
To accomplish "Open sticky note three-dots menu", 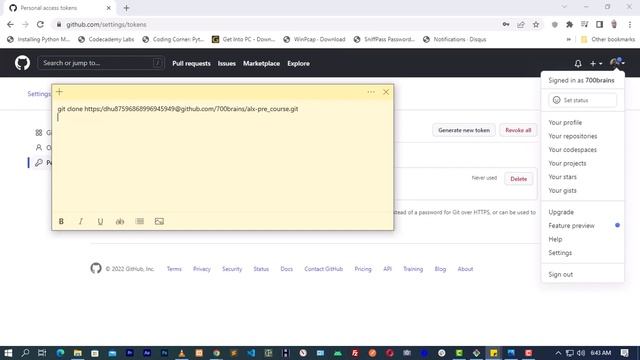I will [371, 92].
